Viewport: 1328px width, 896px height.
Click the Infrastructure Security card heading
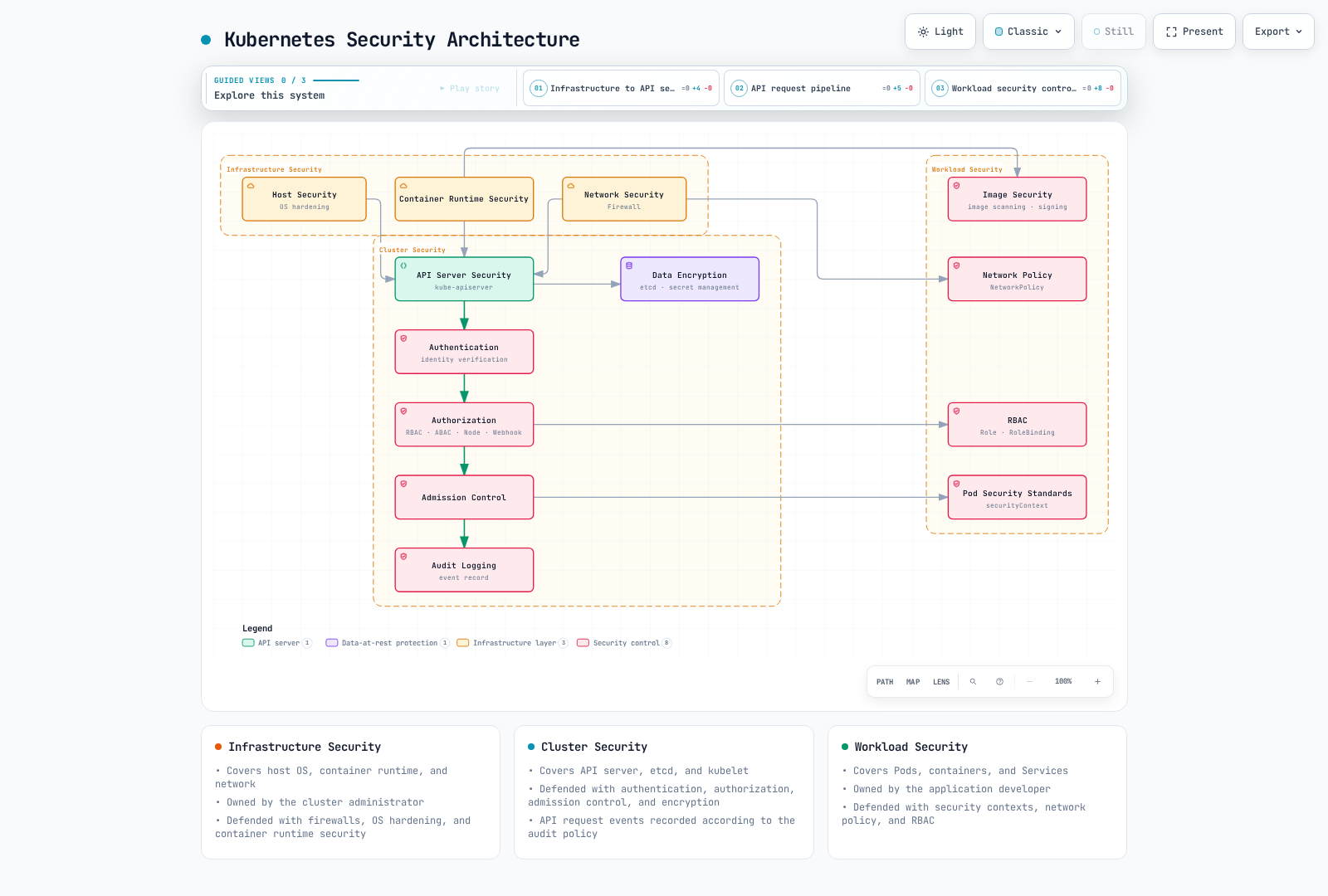click(x=304, y=747)
